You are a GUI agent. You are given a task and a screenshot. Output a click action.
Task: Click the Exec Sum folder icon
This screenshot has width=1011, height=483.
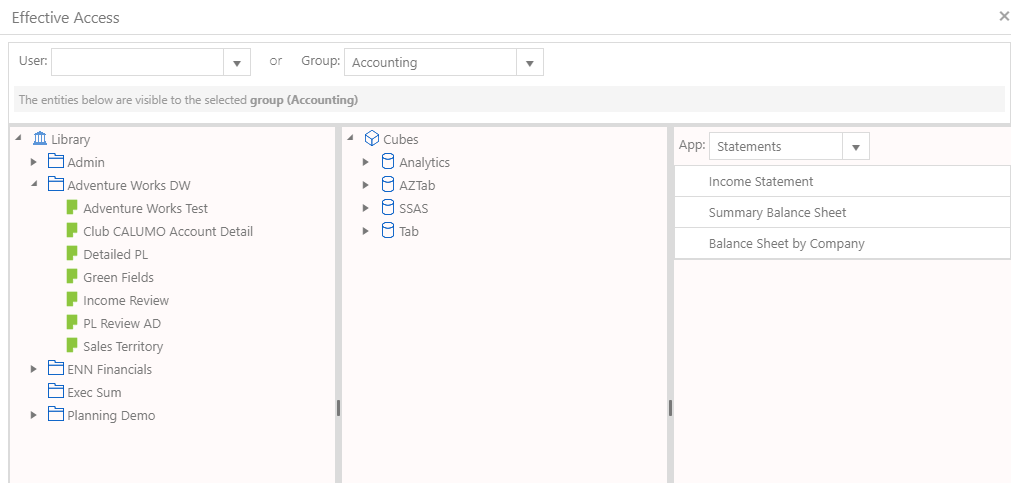click(x=56, y=392)
